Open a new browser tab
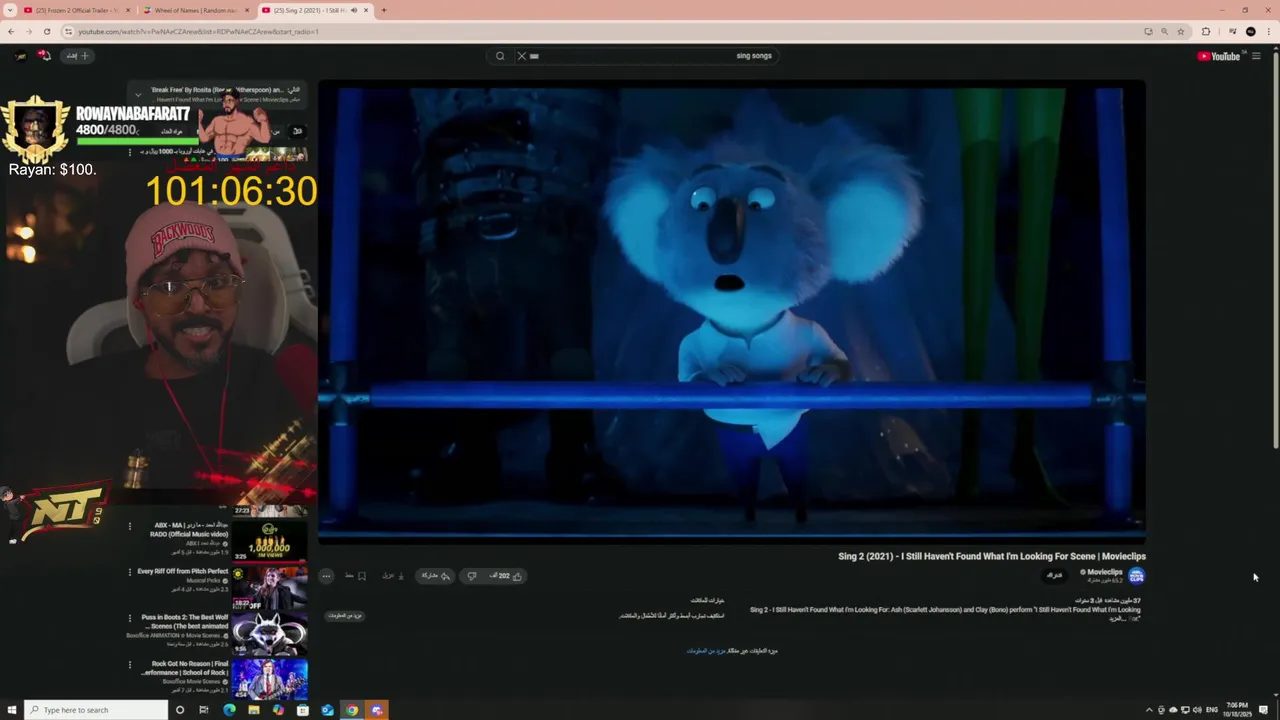The height and width of the screenshot is (720, 1280). coord(384,10)
